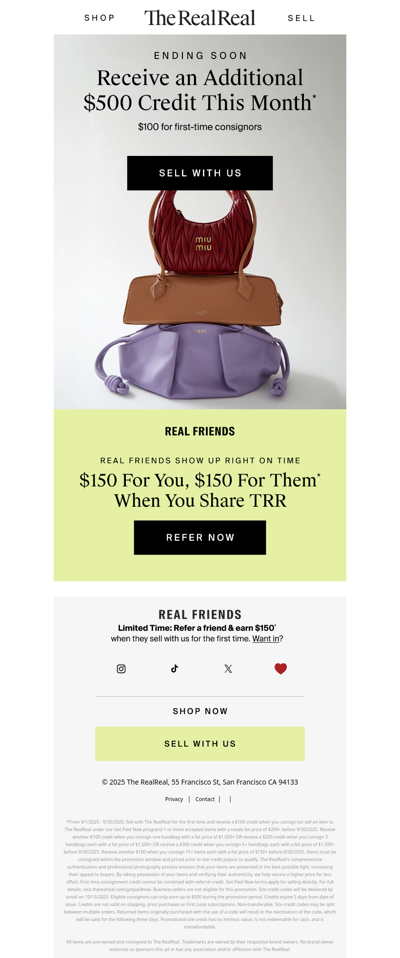The width and height of the screenshot is (400, 958).
Task: Open the Instagram social icon
Action: point(121,668)
